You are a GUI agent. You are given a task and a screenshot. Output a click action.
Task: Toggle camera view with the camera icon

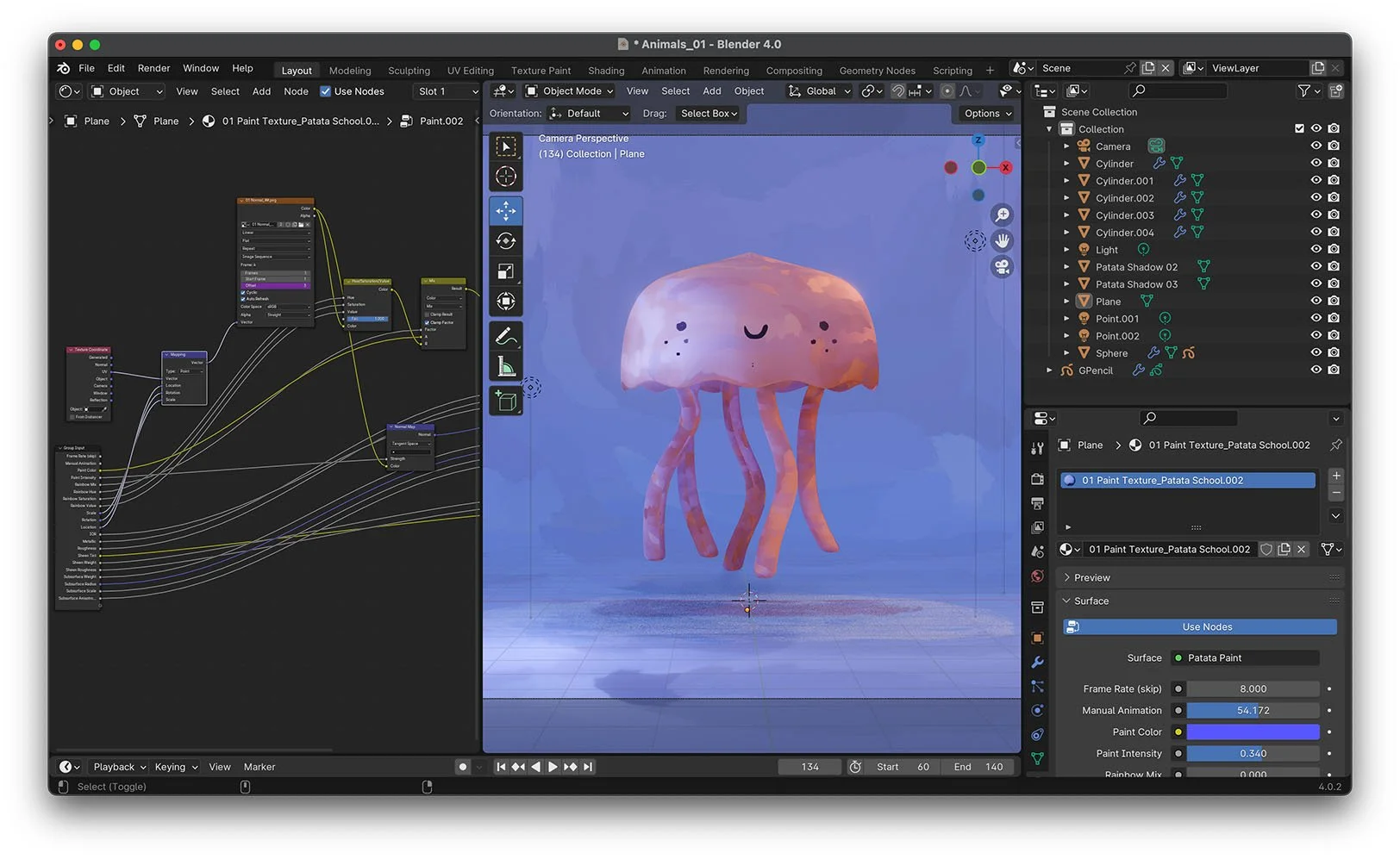(1002, 267)
